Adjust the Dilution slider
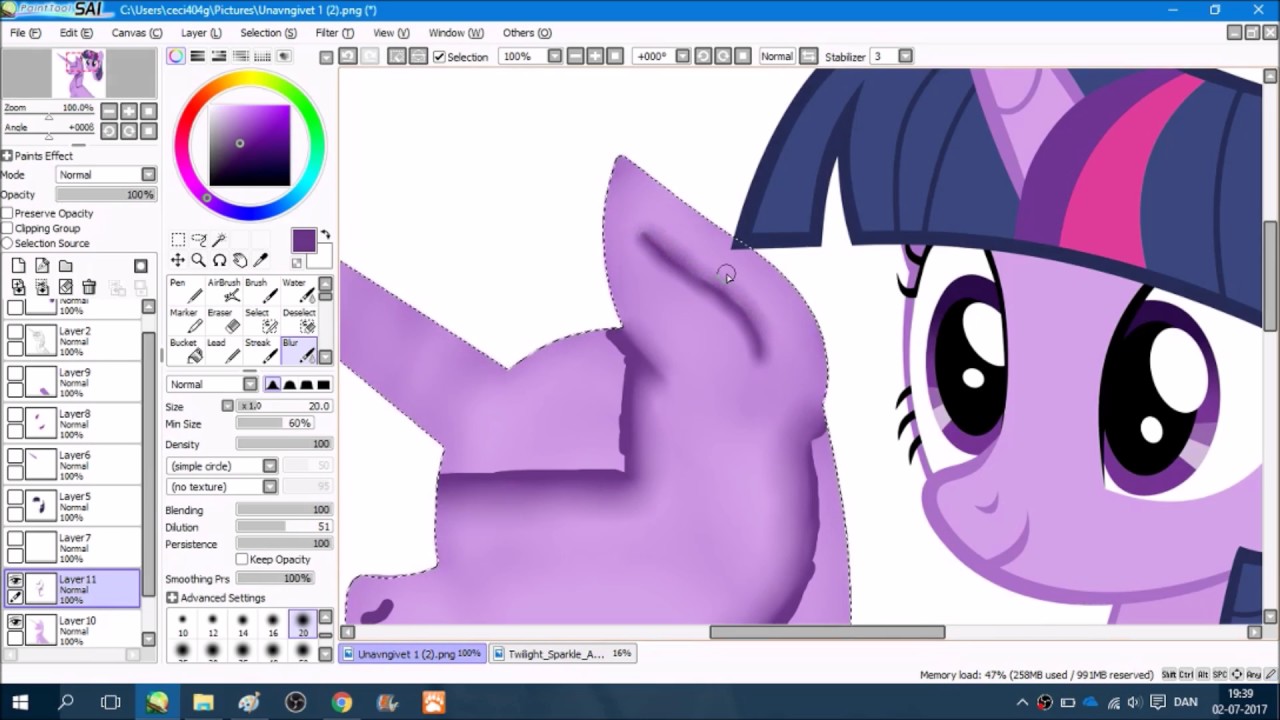 pos(284,527)
